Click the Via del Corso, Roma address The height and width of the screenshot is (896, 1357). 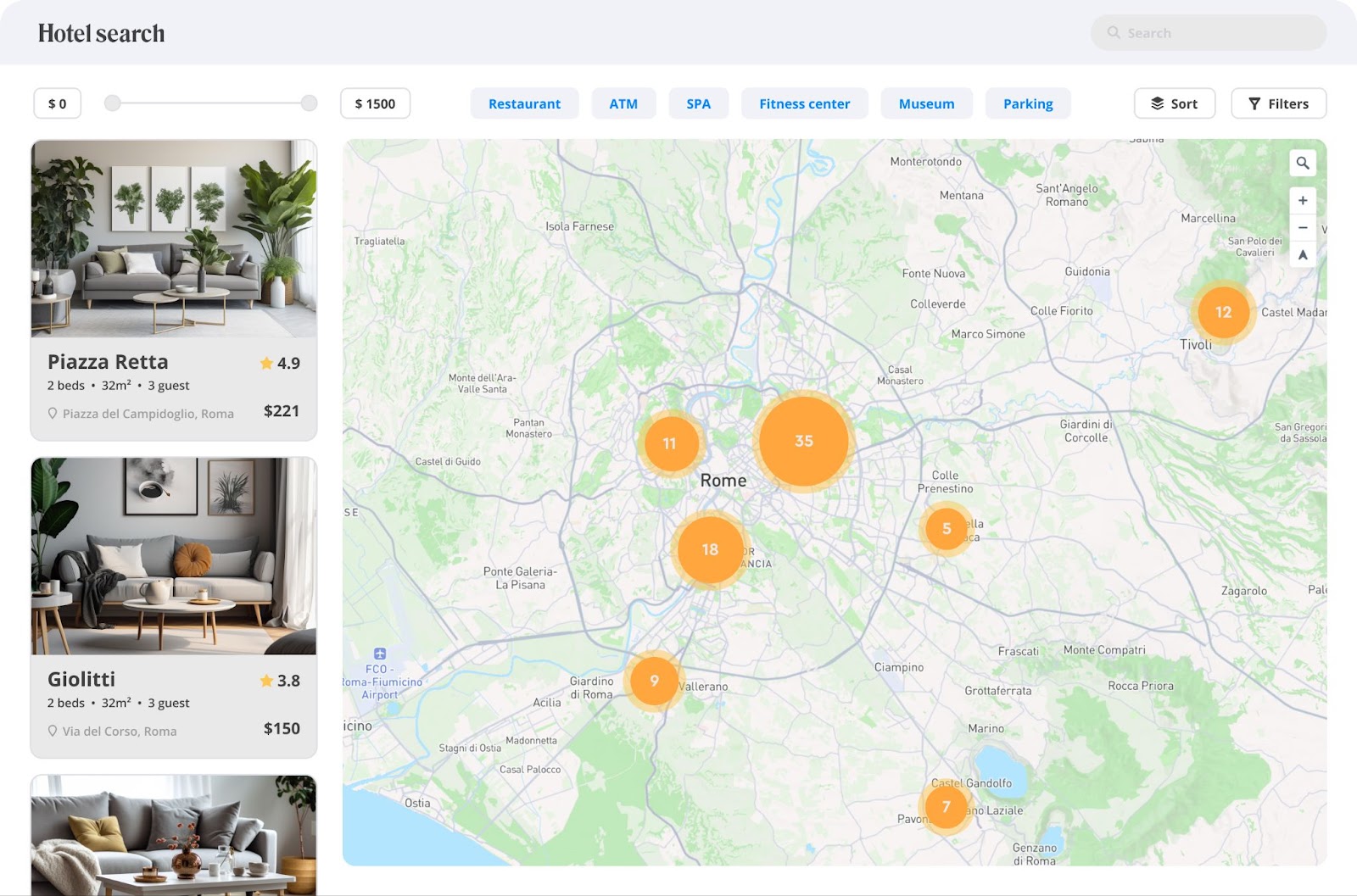pyautogui.click(x=120, y=732)
